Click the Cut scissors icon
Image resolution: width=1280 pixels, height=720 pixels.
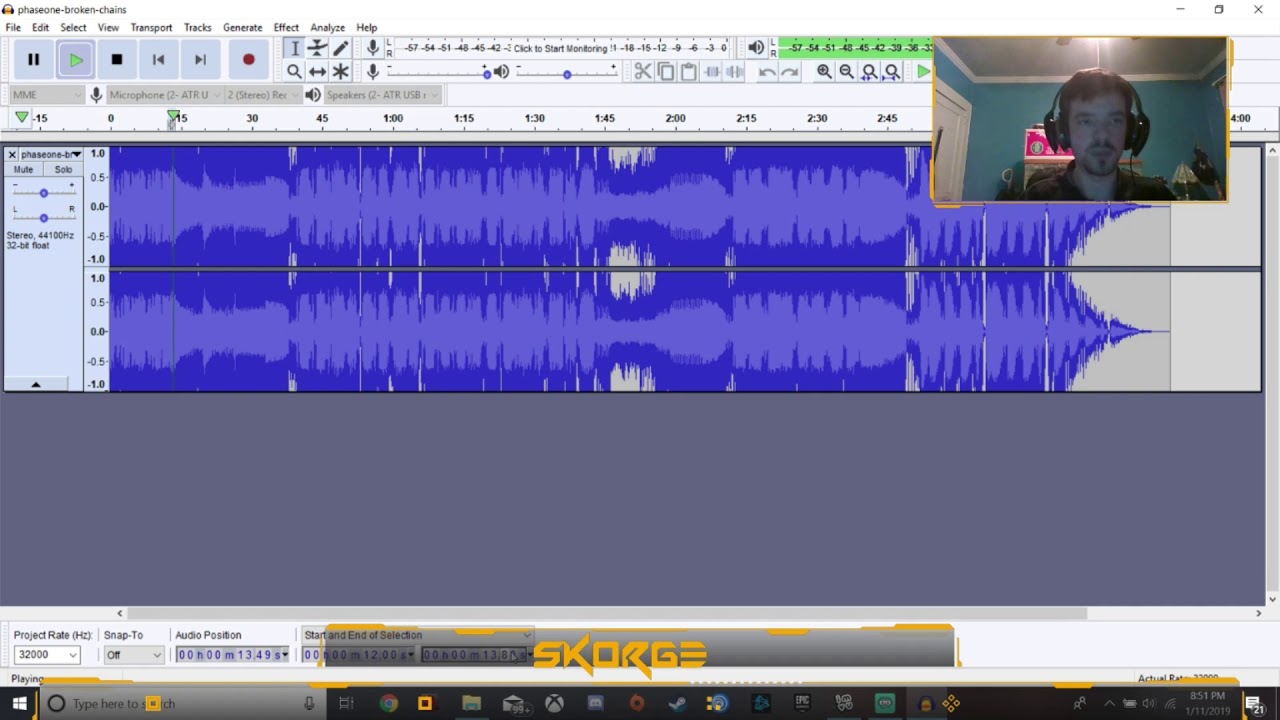642,71
